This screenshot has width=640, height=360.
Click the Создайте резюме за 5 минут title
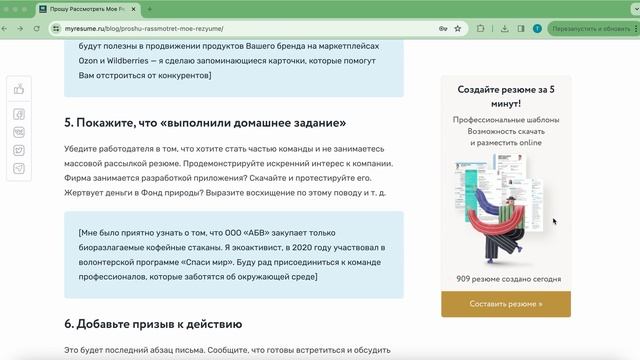pos(506,96)
